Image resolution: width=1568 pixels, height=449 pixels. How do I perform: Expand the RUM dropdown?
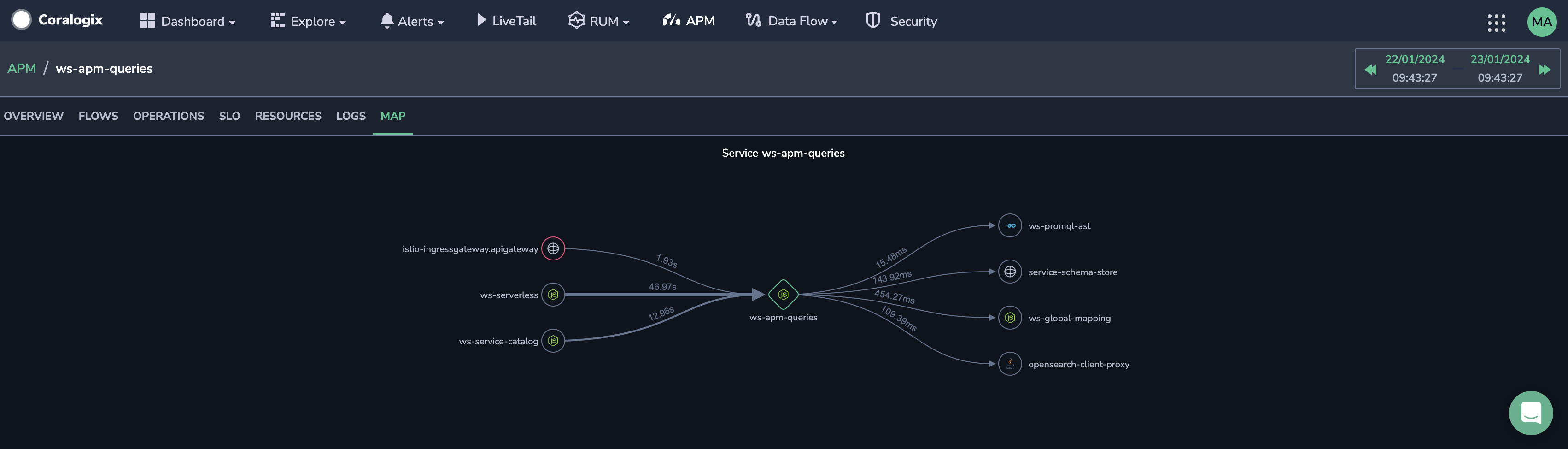tap(599, 21)
